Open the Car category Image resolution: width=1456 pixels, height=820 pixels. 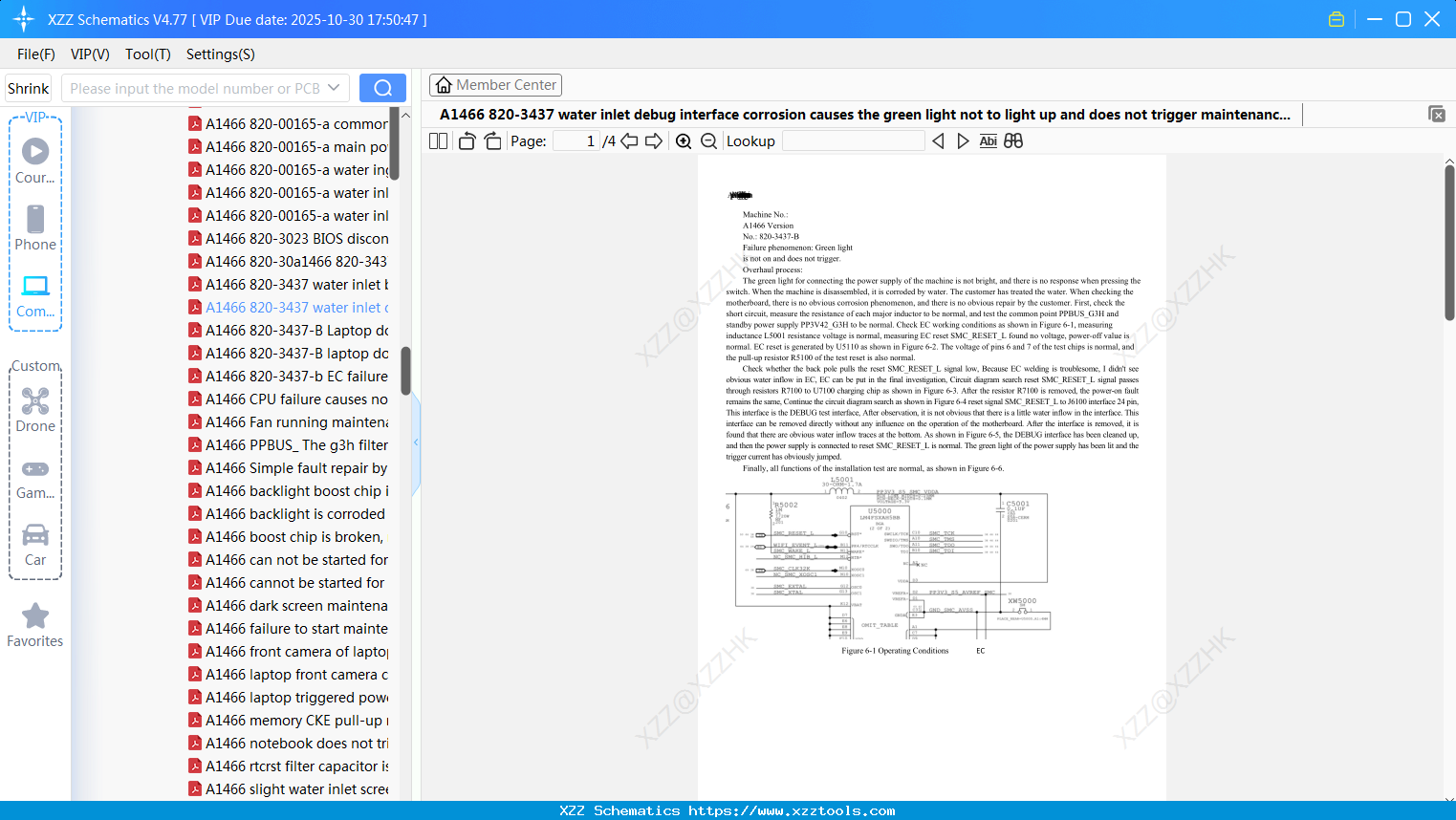coord(35,545)
